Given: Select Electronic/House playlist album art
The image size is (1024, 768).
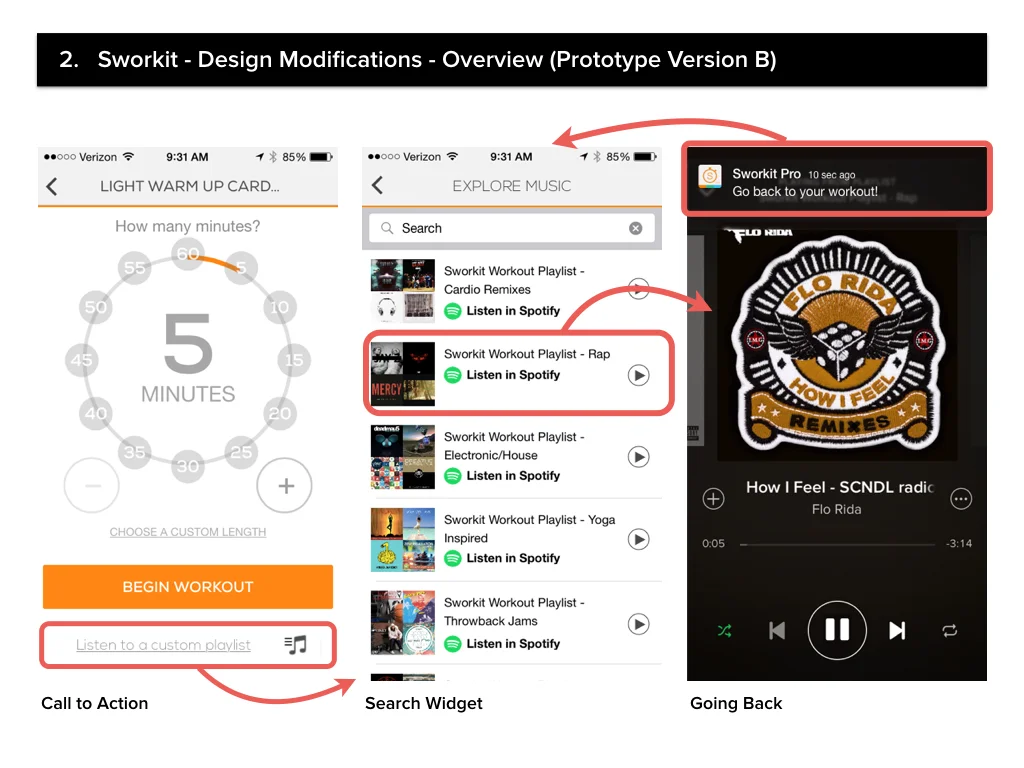Looking at the screenshot, I should point(402,456).
